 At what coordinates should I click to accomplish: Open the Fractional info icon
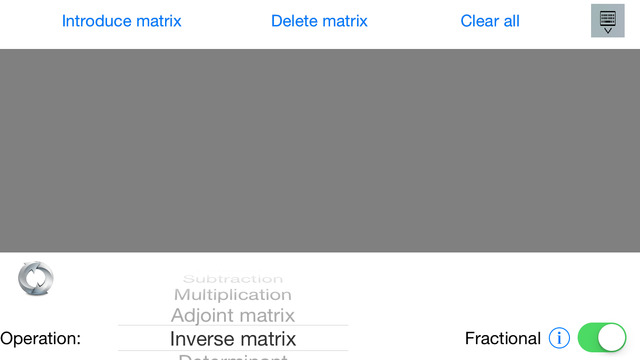coord(559,338)
